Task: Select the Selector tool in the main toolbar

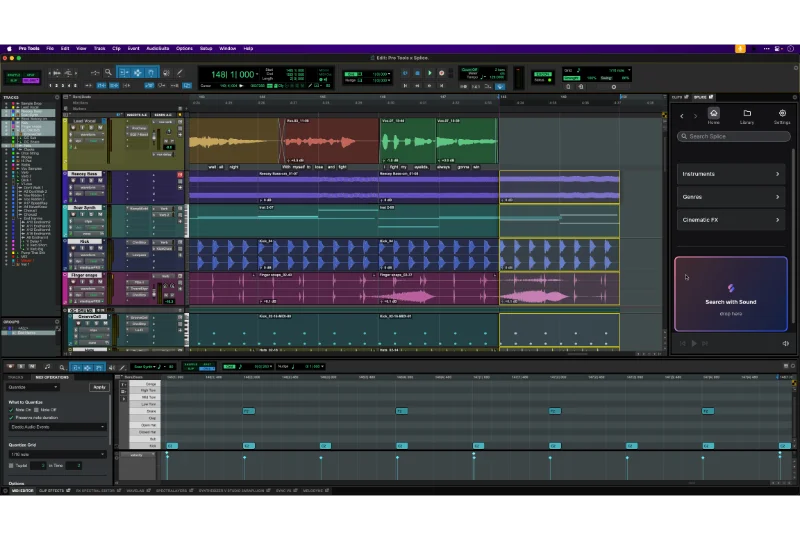Action: (x=138, y=73)
